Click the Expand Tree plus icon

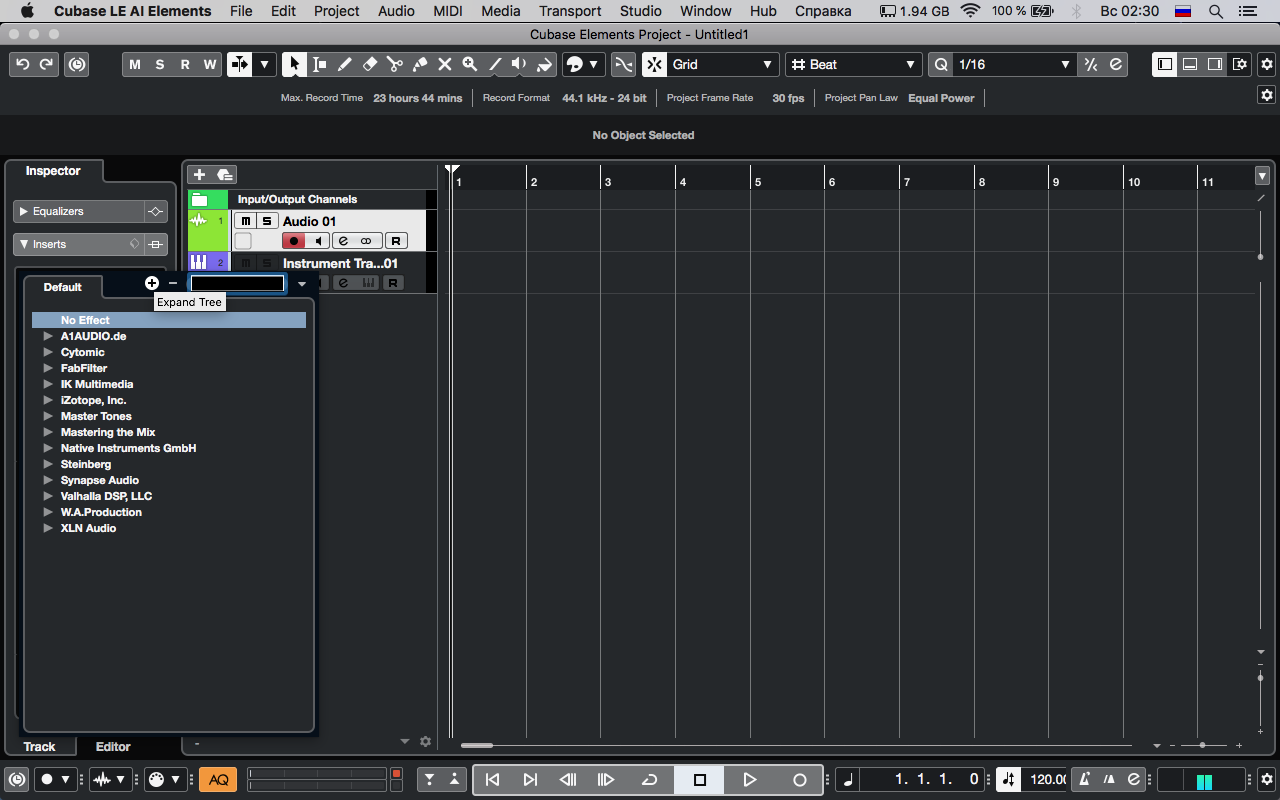[x=152, y=283]
